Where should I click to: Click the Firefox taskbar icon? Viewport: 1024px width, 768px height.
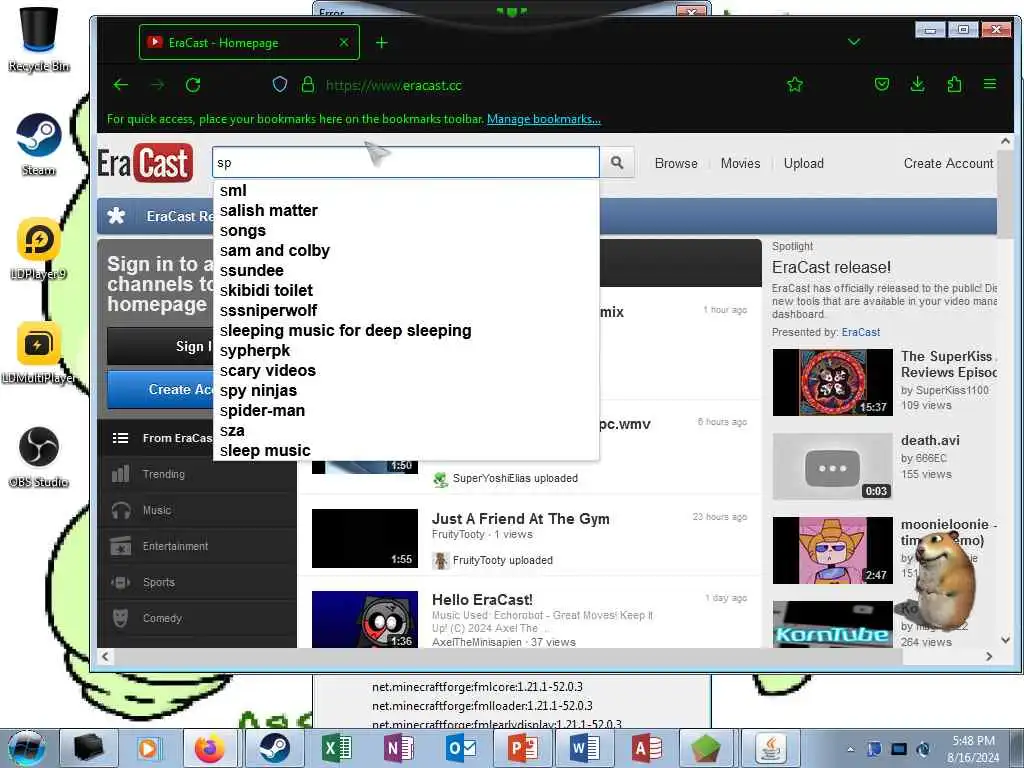coord(209,748)
